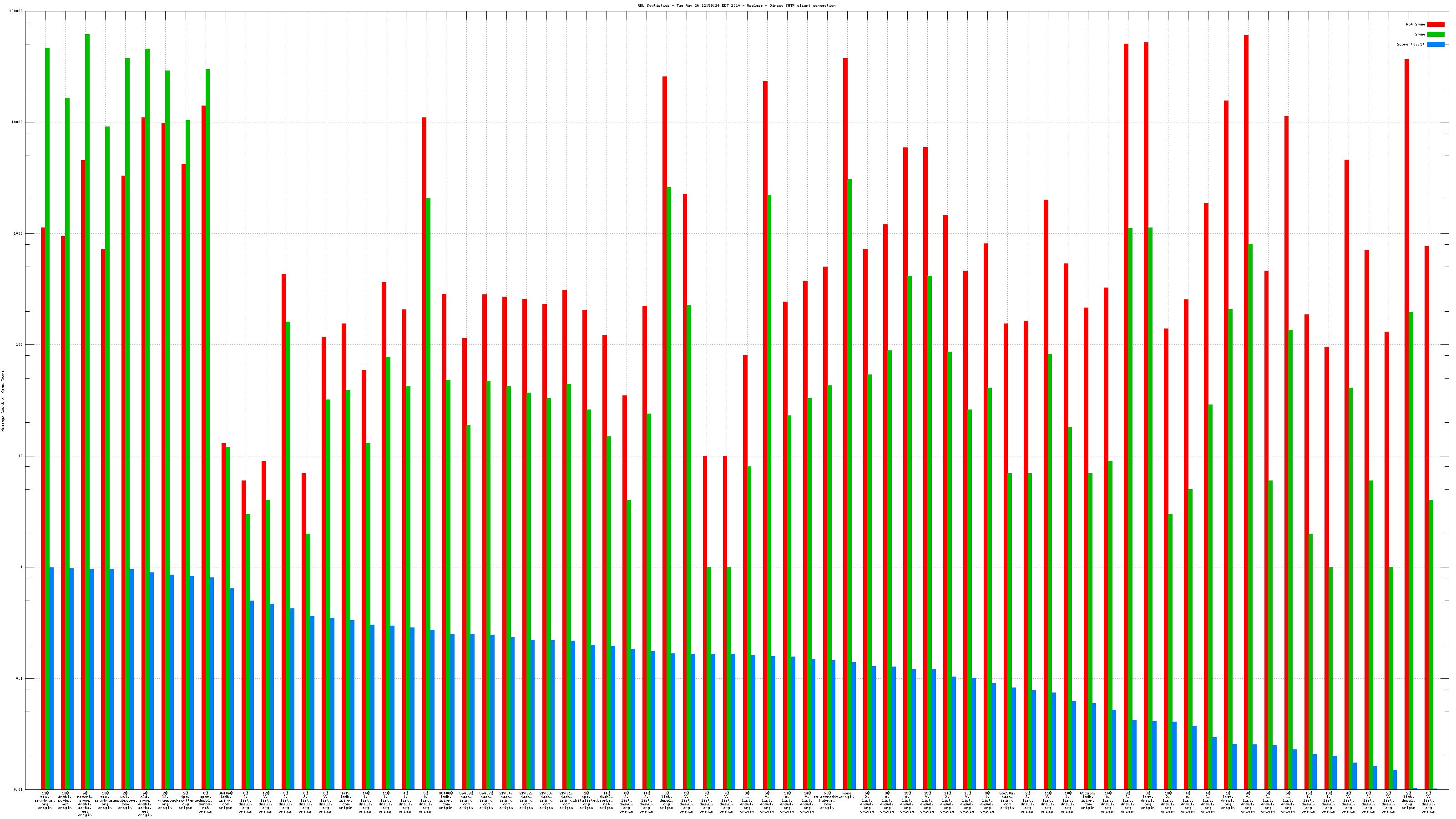Click the rightmost red Not Spam bar
This screenshot has height=819, width=1456.
coord(1426,517)
